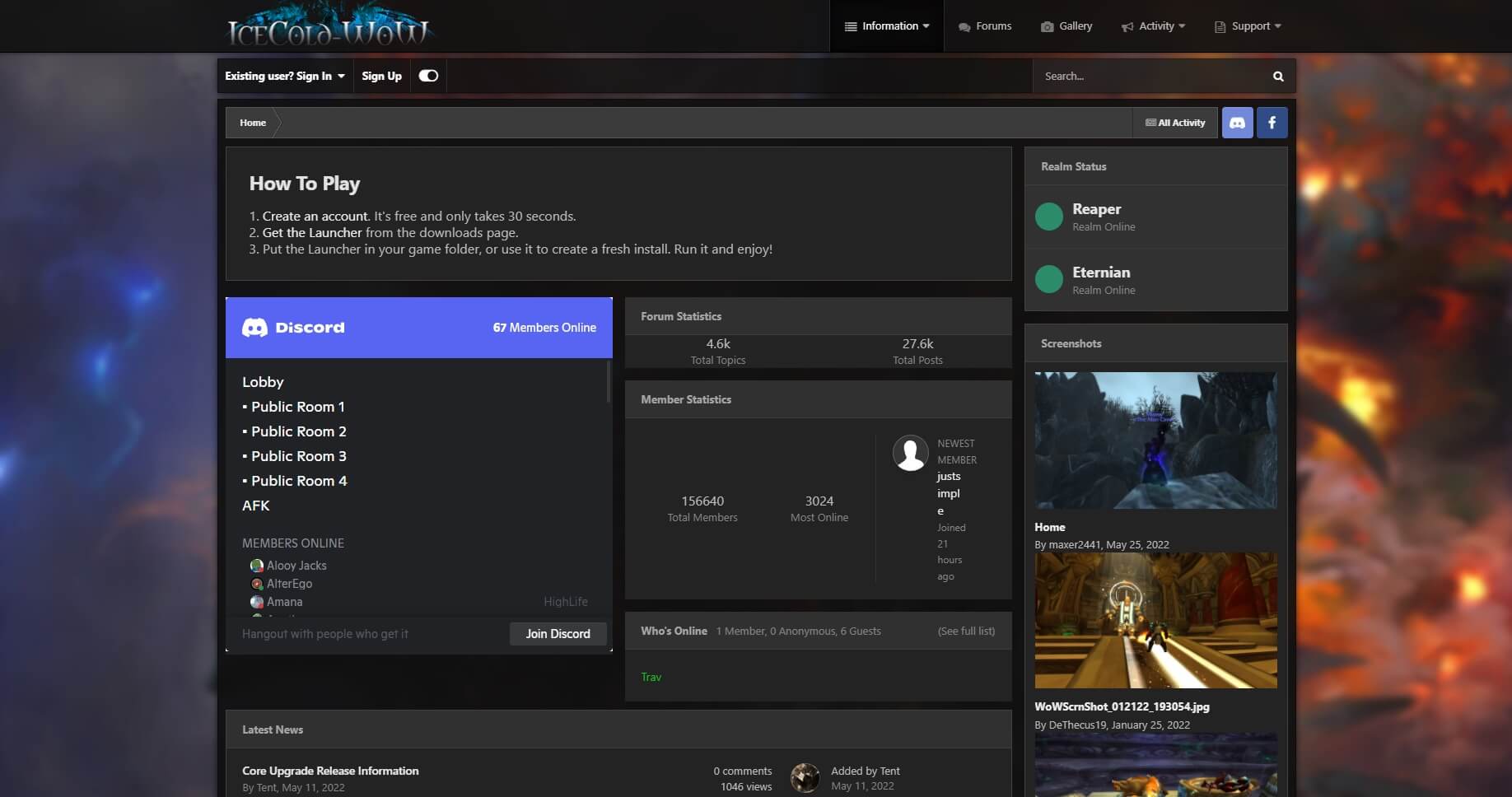Image resolution: width=1512 pixels, height=797 pixels.
Task: Select Public Room 3 channel
Action: click(x=294, y=456)
